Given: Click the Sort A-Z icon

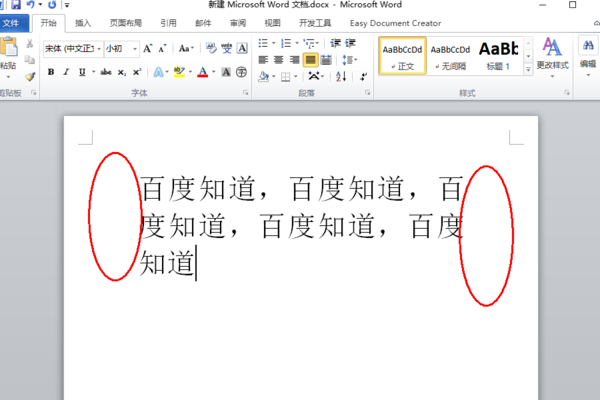Looking at the screenshot, I should 341,76.
